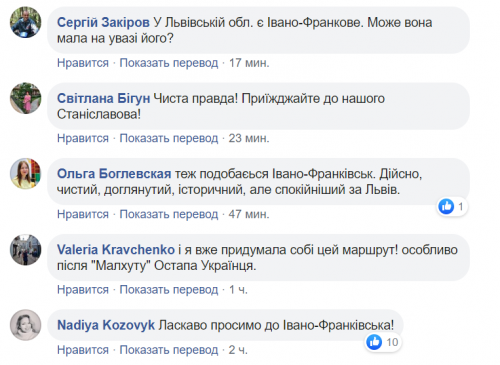Open the Nadiya Kozovyk name link
This screenshot has width=500, height=365.
click(106, 325)
